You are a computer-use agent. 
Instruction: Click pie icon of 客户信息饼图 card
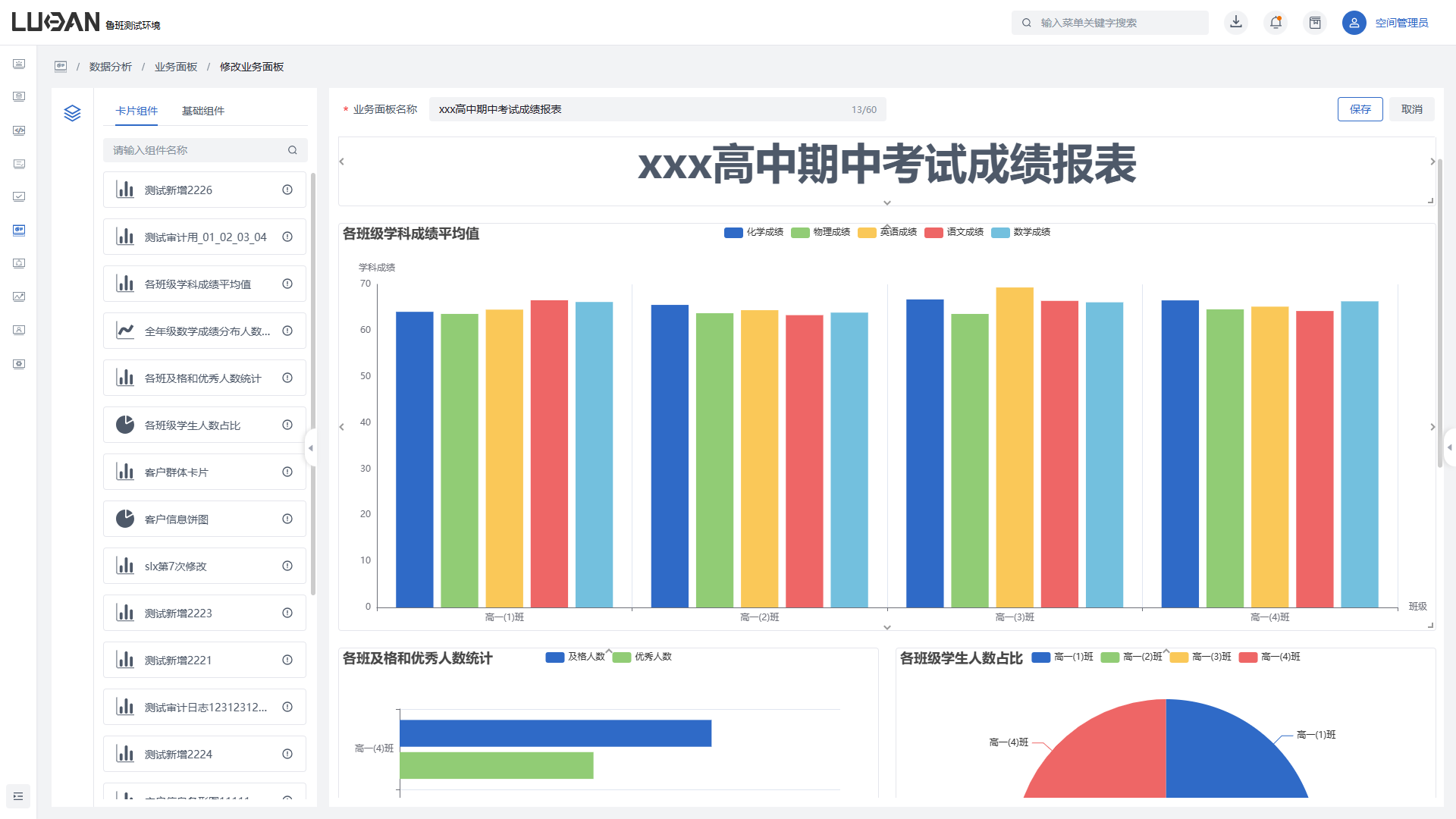(x=125, y=519)
